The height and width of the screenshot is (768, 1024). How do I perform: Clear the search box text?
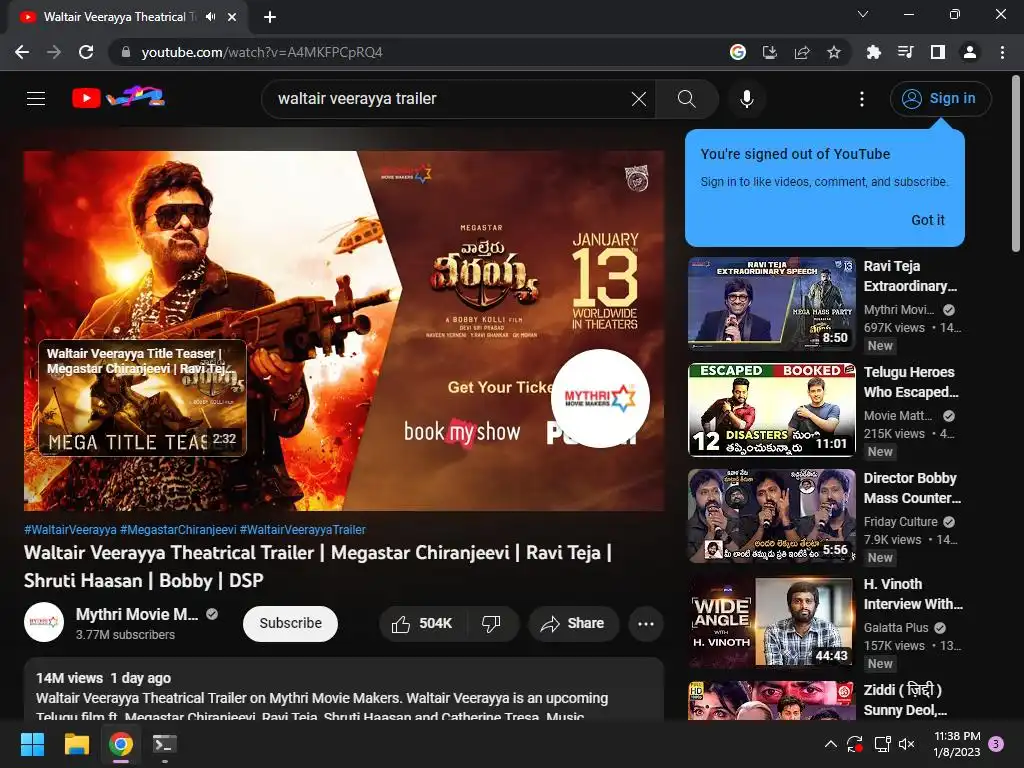(639, 99)
